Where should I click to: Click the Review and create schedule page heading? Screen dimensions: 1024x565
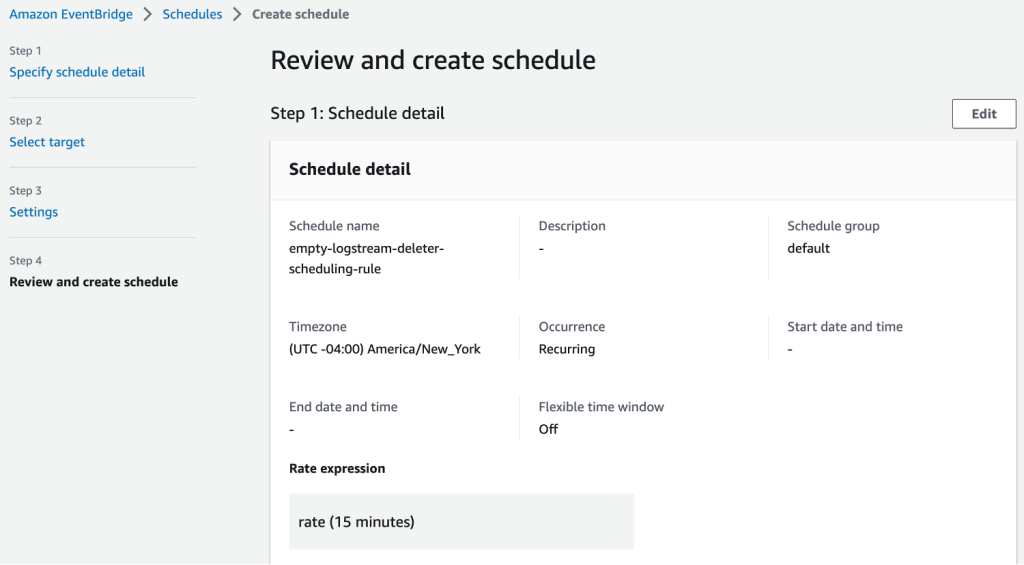click(x=433, y=60)
